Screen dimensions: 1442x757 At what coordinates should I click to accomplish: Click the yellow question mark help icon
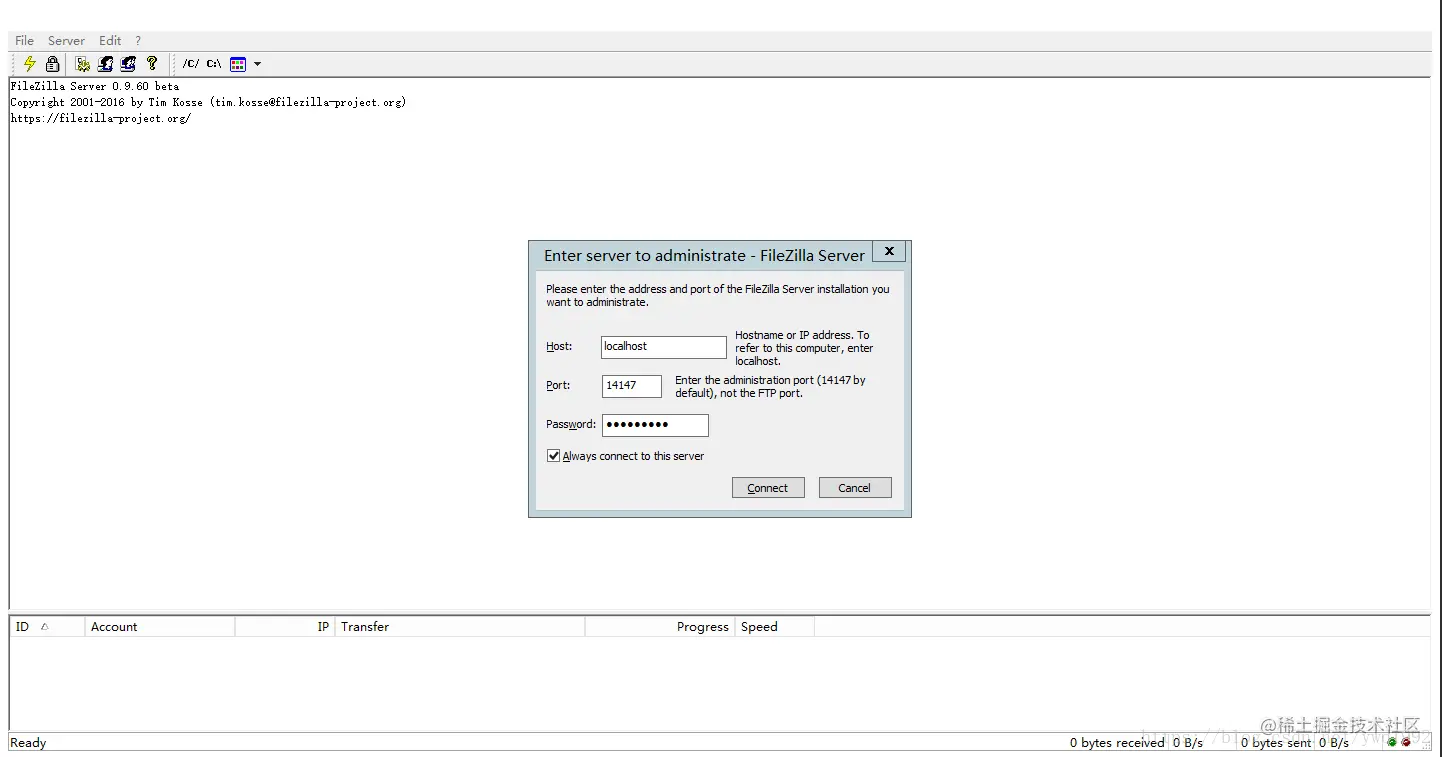coord(152,64)
